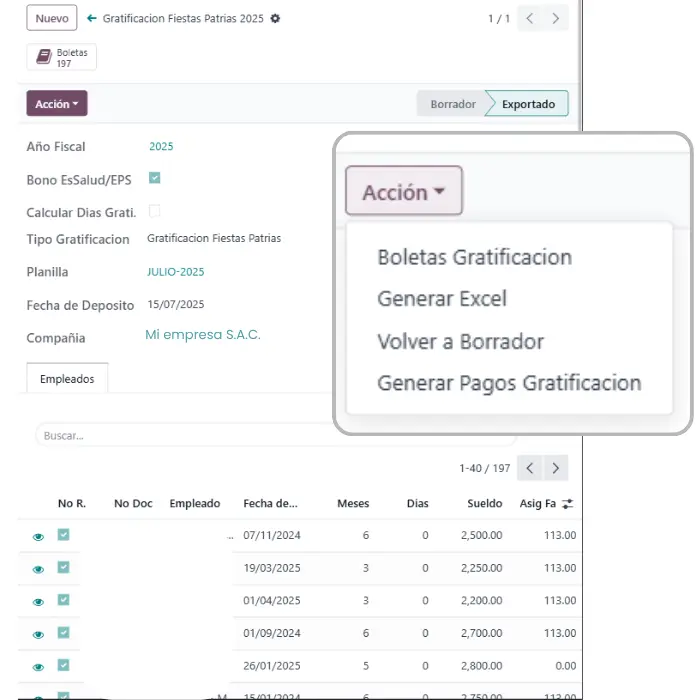
Task: Click eye icon on the 01/09/2024 row
Action: (x=38, y=634)
